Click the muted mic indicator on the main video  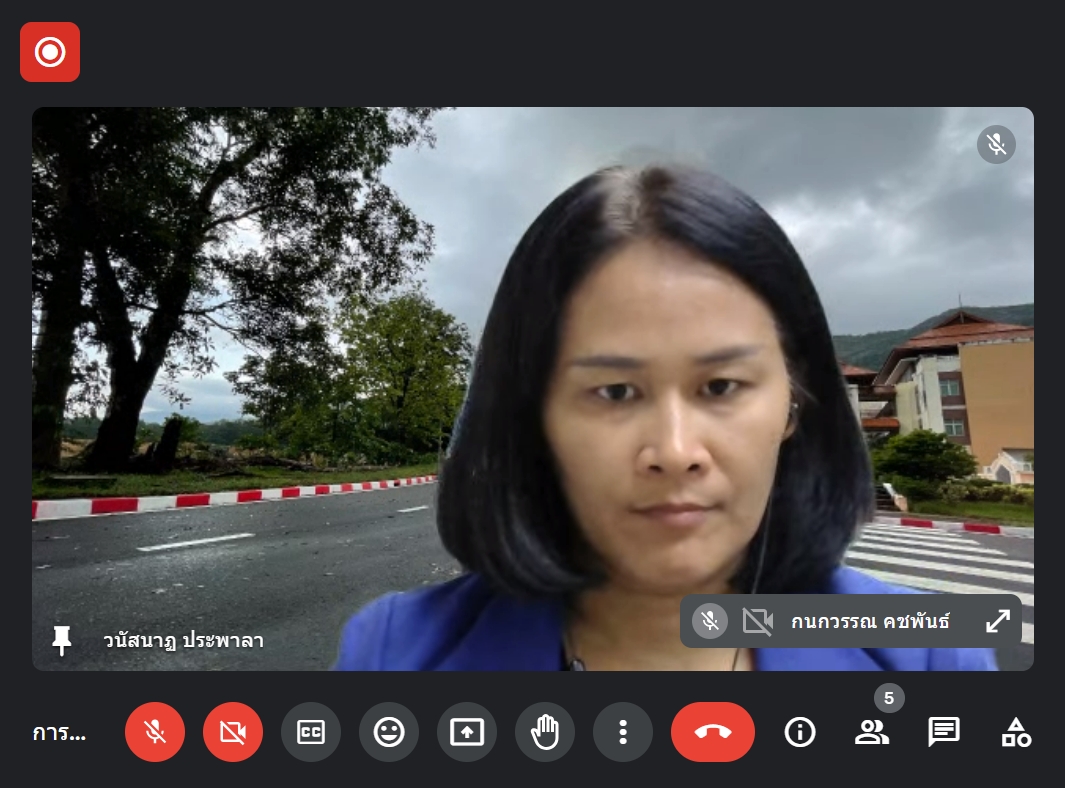(996, 145)
